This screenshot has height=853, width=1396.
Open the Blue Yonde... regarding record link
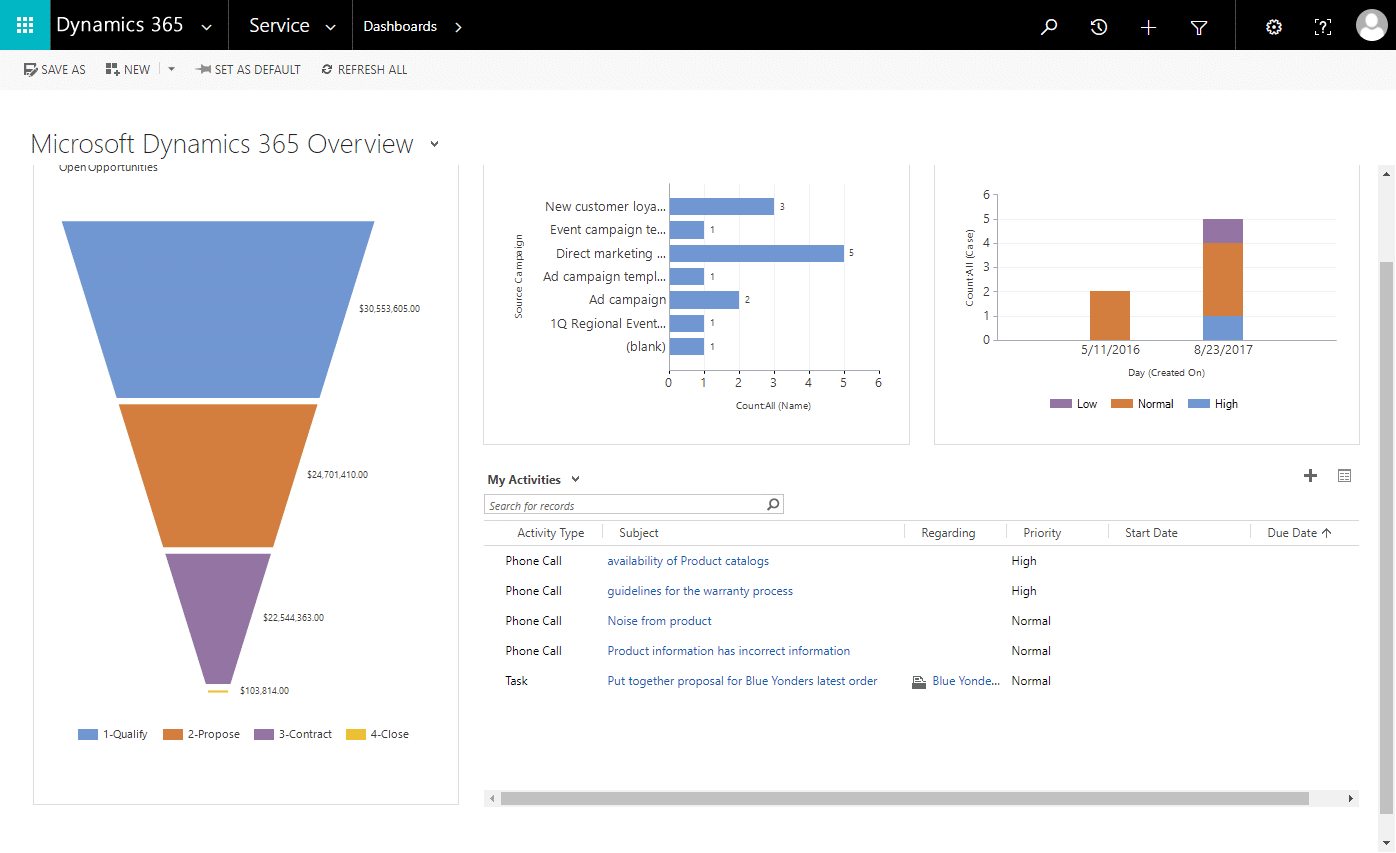click(x=966, y=681)
